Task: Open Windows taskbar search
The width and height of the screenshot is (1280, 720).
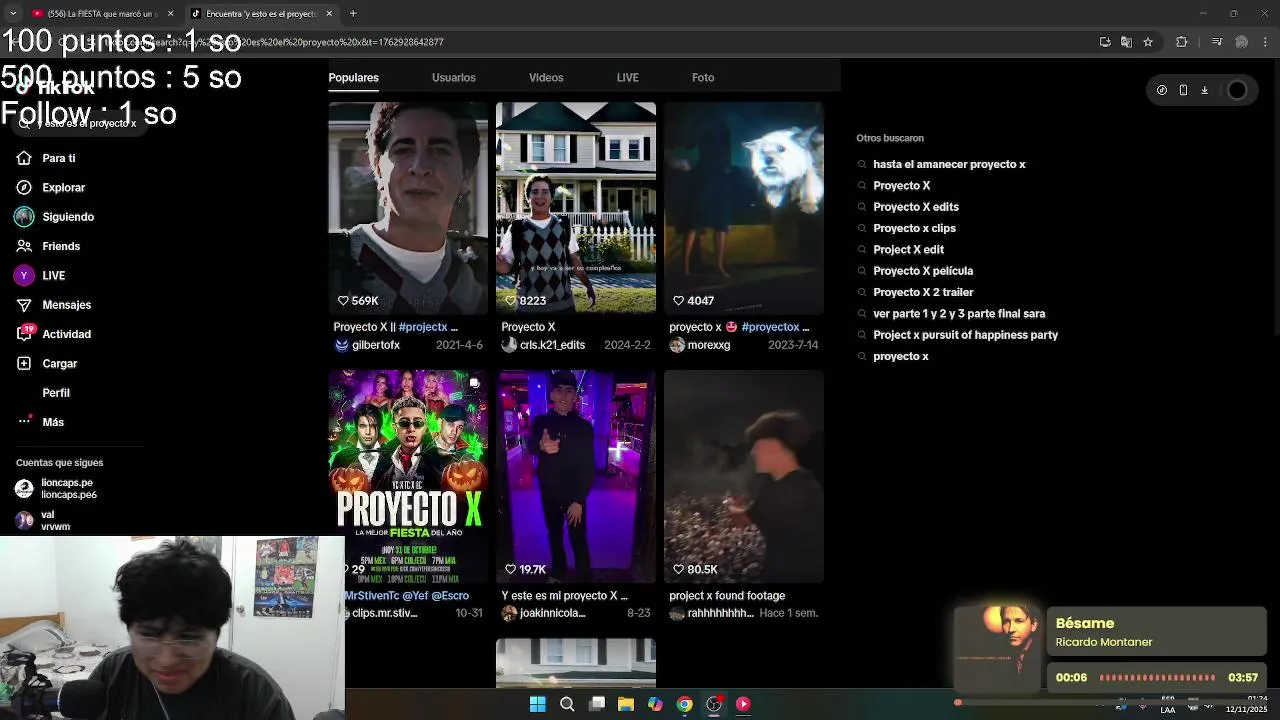Action: click(567, 704)
